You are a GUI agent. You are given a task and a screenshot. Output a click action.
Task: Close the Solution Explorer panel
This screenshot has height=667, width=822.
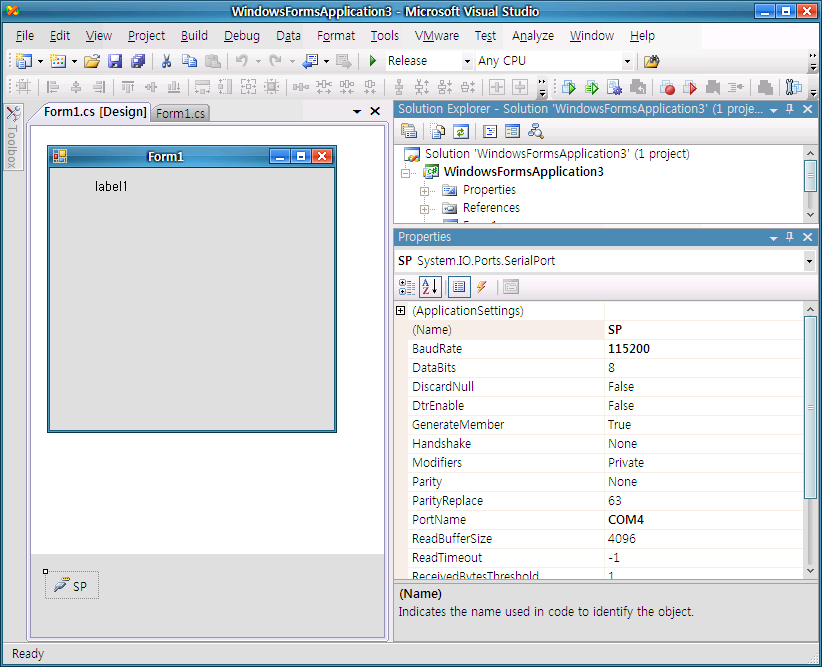click(x=808, y=109)
